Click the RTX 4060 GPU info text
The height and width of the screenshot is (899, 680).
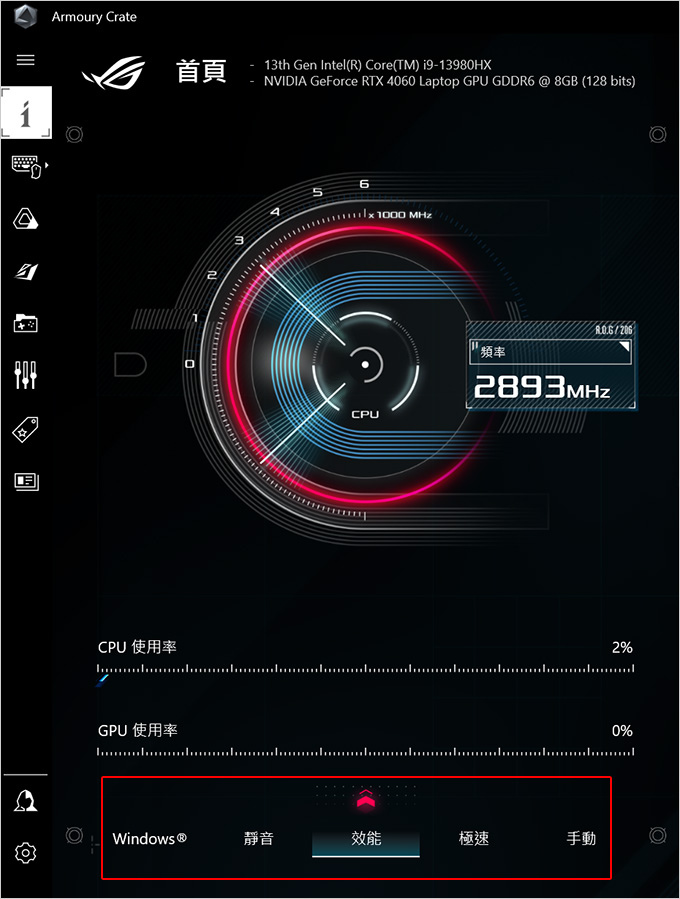[450, 81]
